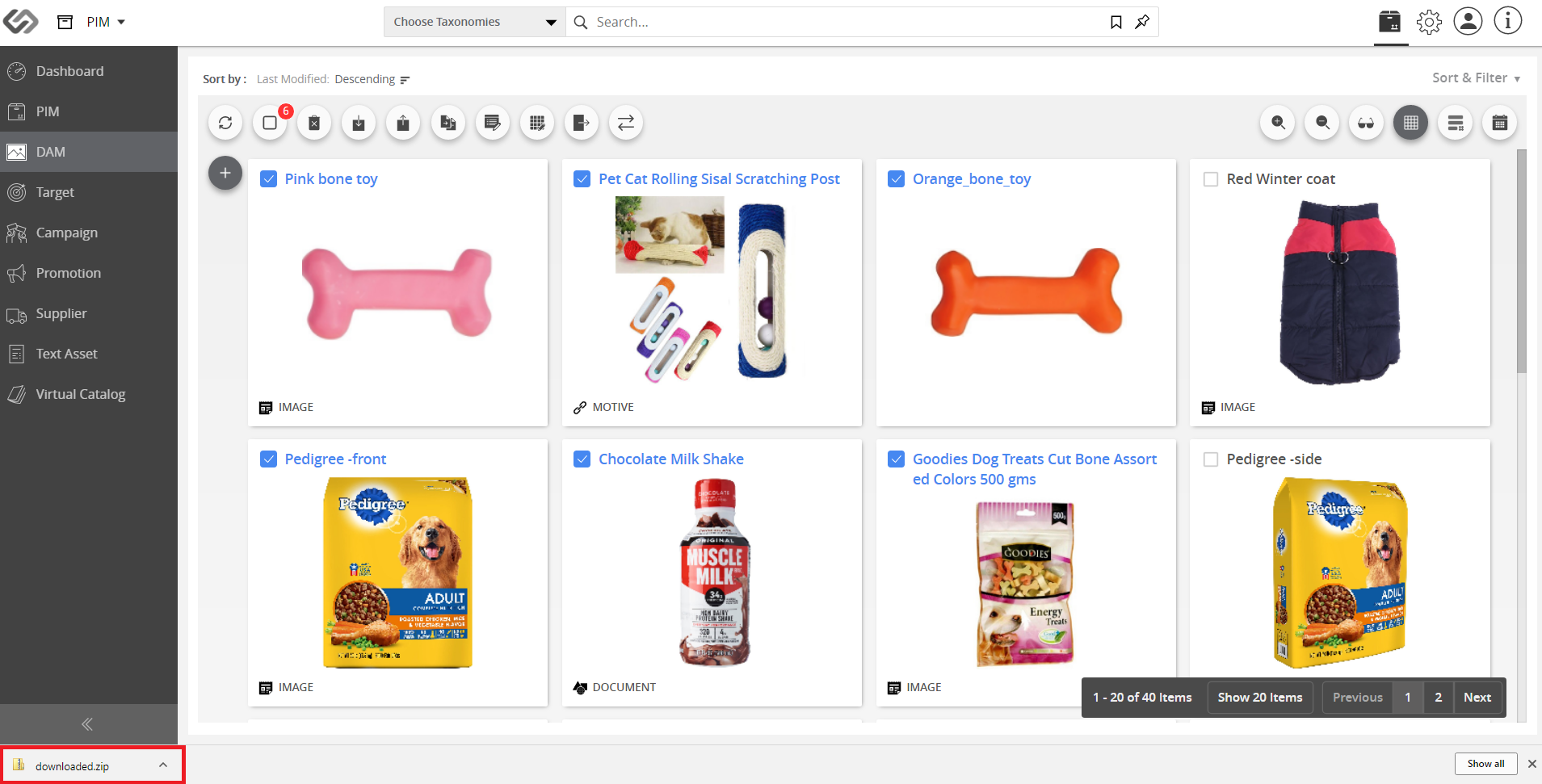Click the upload assets toolbar icon
1542x784 pixels.
click(x=403, y=123)
